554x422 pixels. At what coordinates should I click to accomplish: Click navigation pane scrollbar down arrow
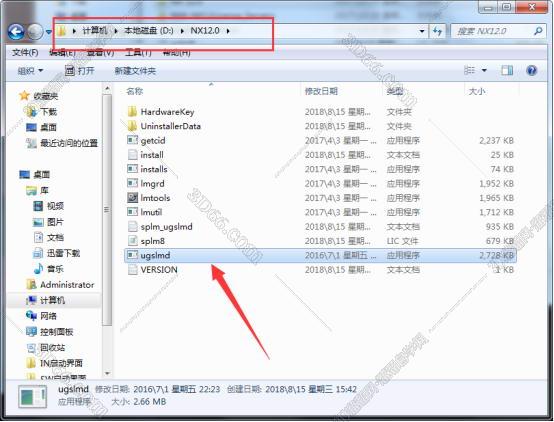[x=107, y=373]
